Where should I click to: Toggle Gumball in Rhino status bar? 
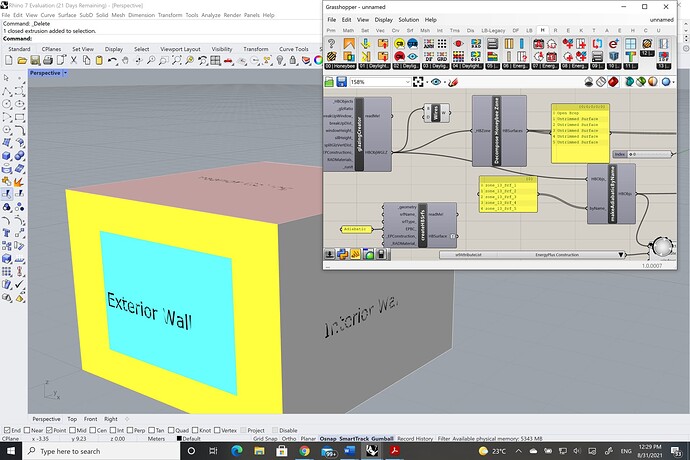(x=382, y=439)
